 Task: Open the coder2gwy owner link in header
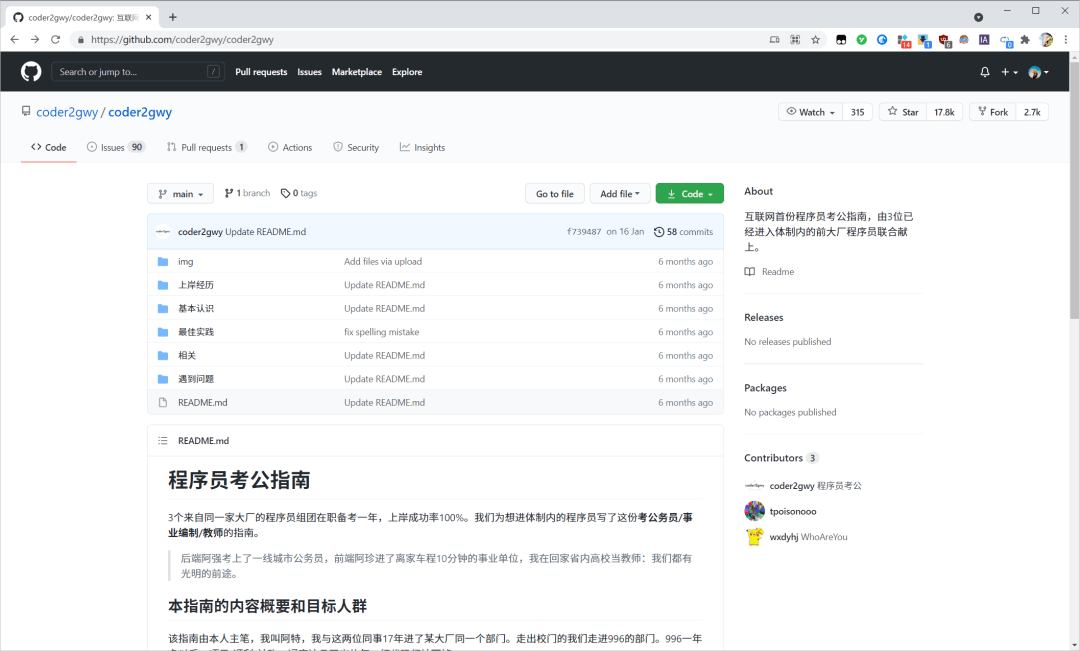click(67, 112)
